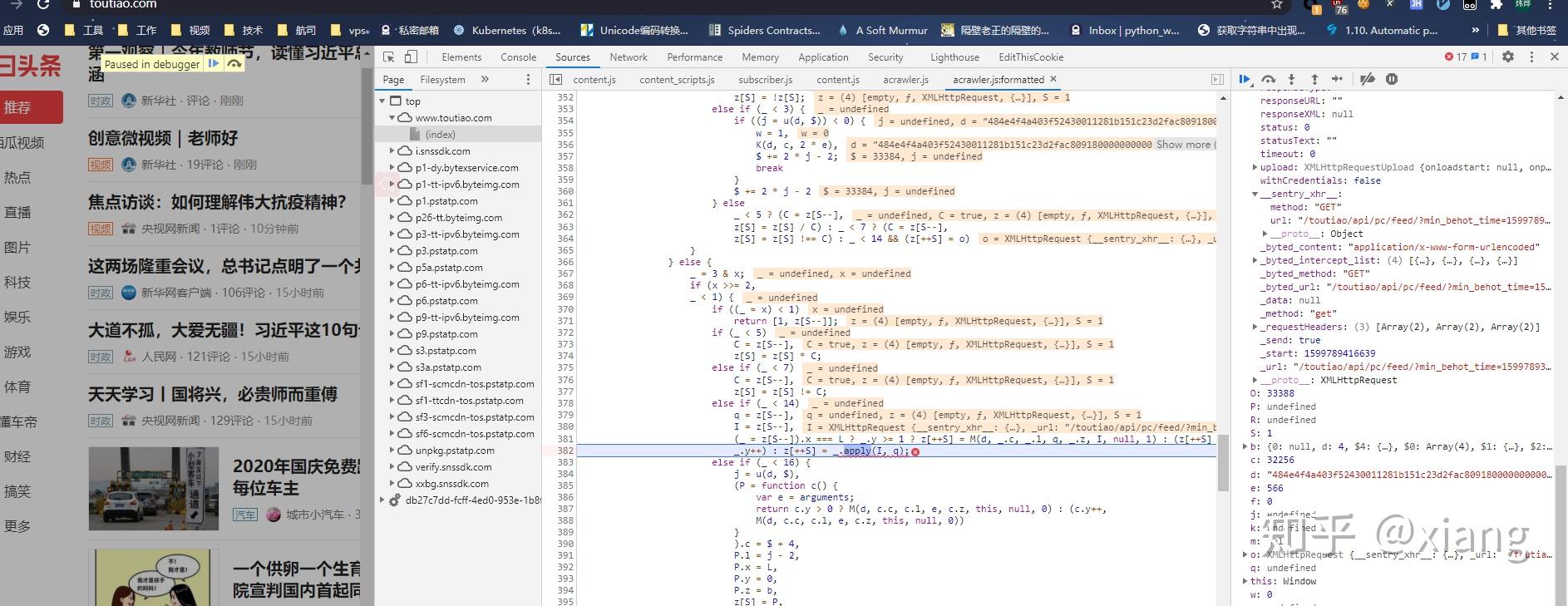
Task: Open the A Soft Murmur bookmark
Action: click(x=882, y=30)
